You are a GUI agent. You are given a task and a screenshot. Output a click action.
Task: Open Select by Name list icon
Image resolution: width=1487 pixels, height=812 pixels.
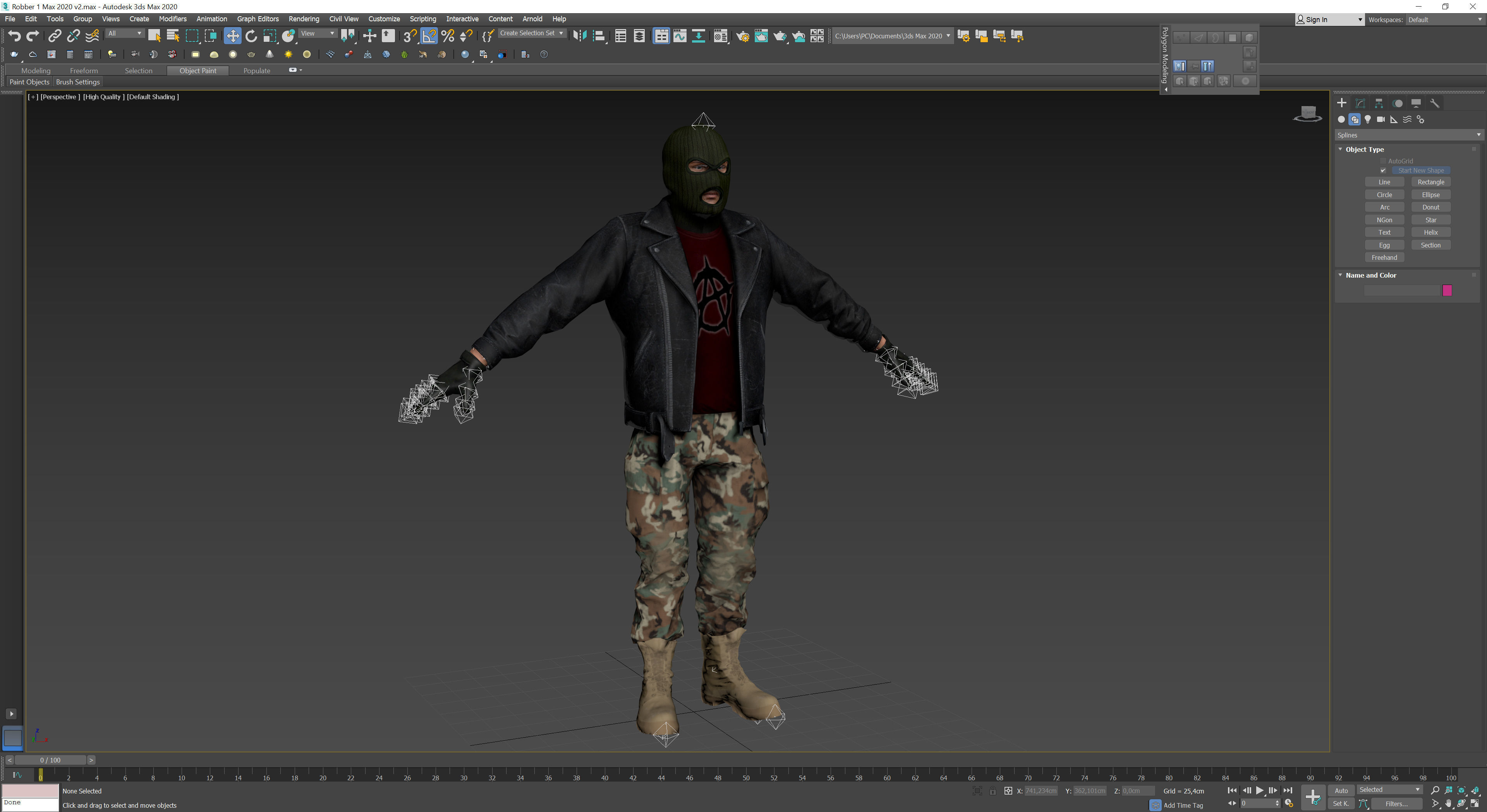[173, 36]
